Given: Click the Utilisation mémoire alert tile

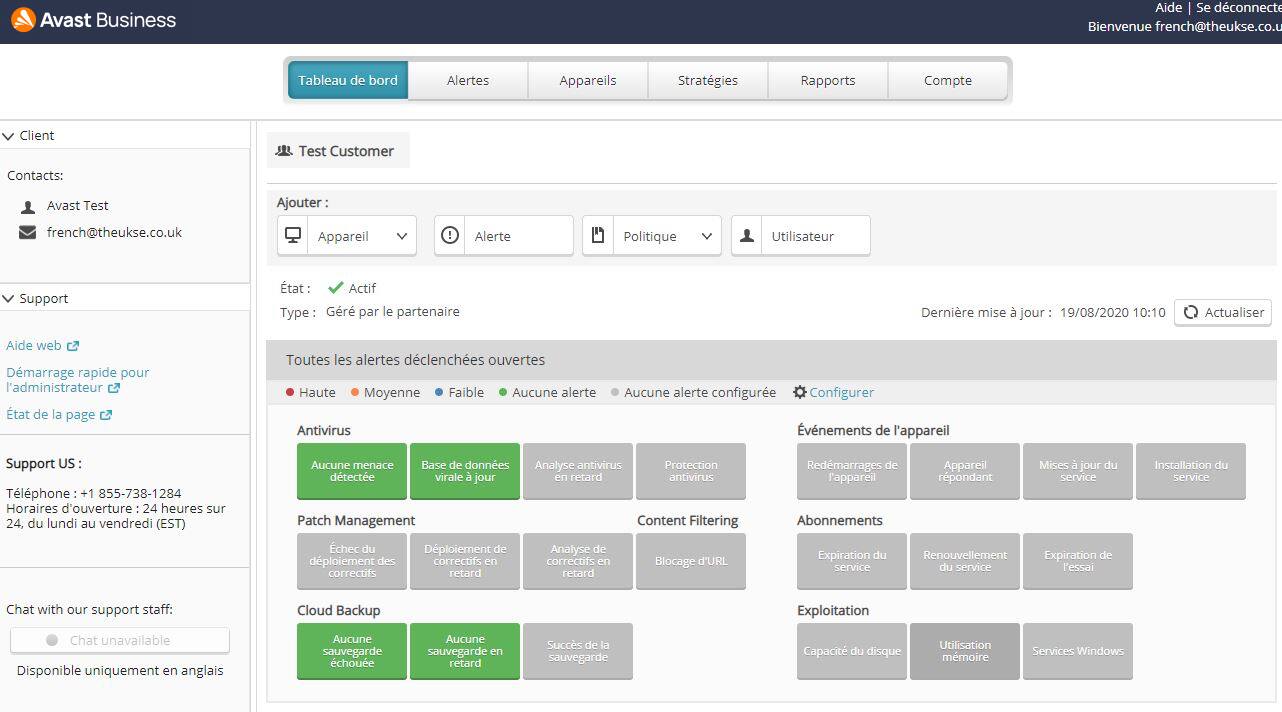Looking at the screenshot, I should 965,651.
